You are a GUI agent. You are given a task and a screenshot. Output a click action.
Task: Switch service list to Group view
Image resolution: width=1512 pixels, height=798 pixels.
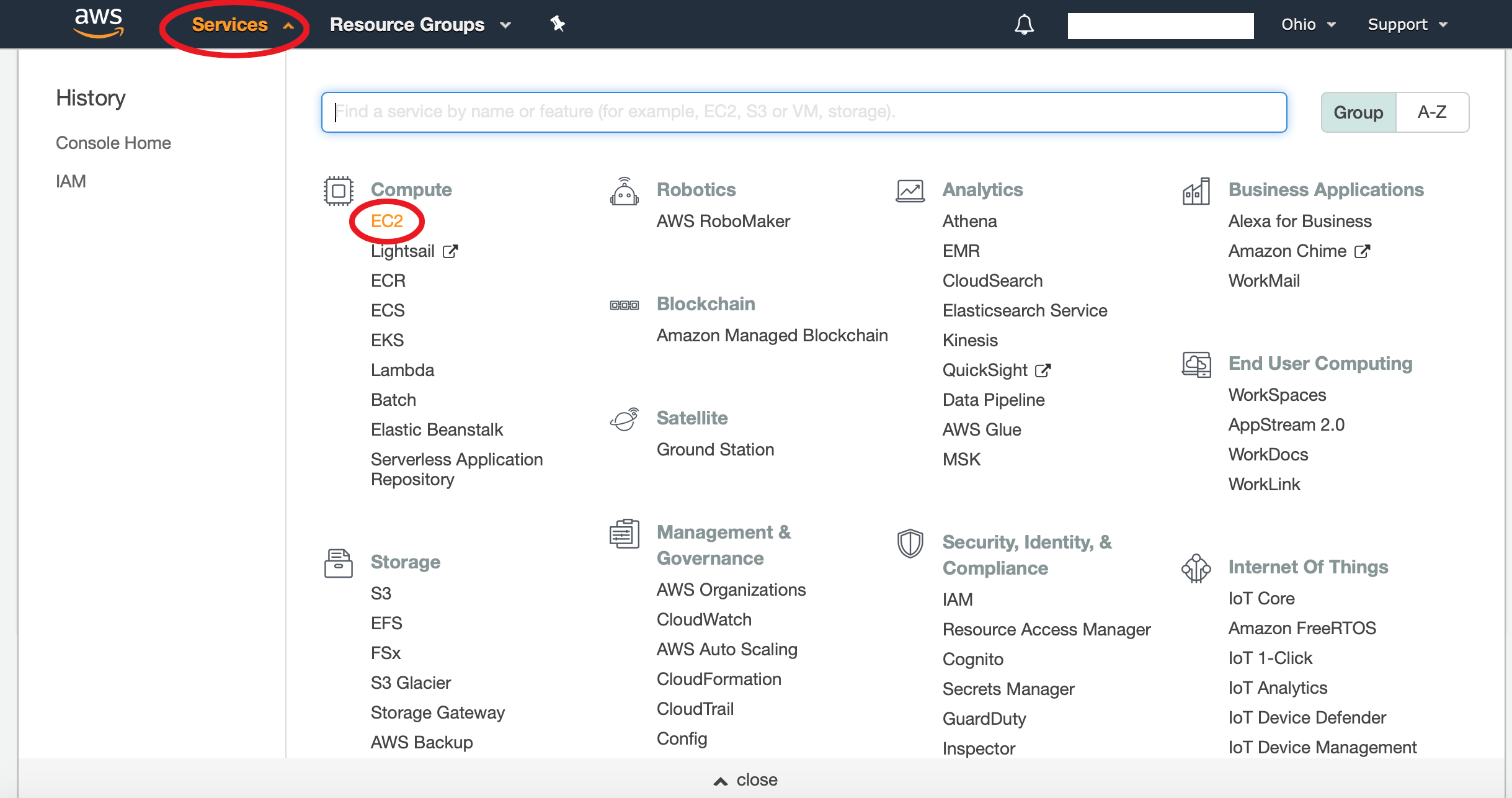pos(1358,112)
